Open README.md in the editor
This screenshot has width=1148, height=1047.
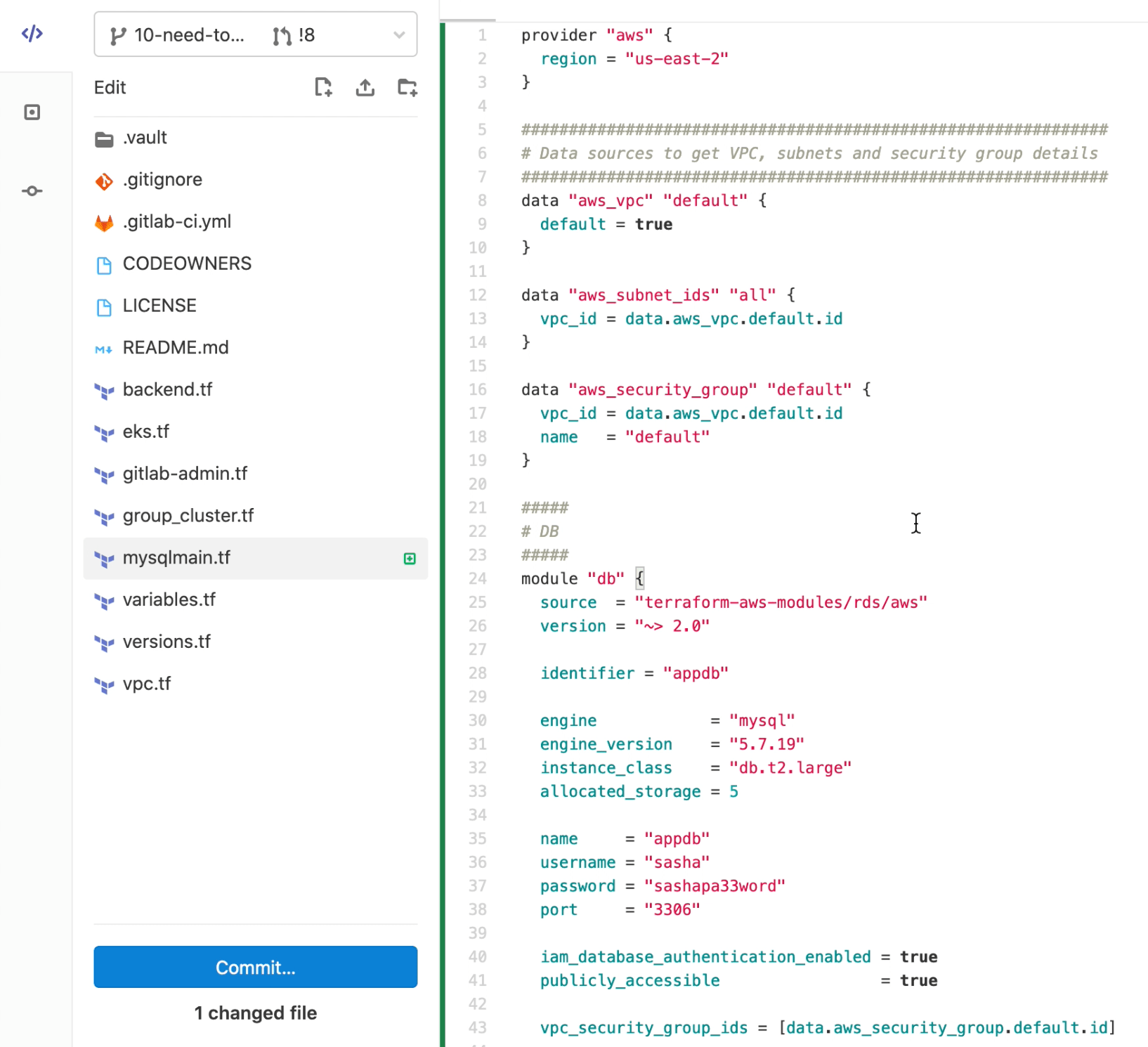click(x=176, y=347)
